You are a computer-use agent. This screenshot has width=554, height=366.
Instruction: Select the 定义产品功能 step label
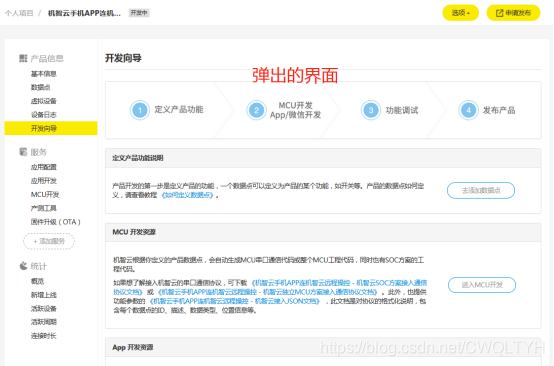coord(179,110)
